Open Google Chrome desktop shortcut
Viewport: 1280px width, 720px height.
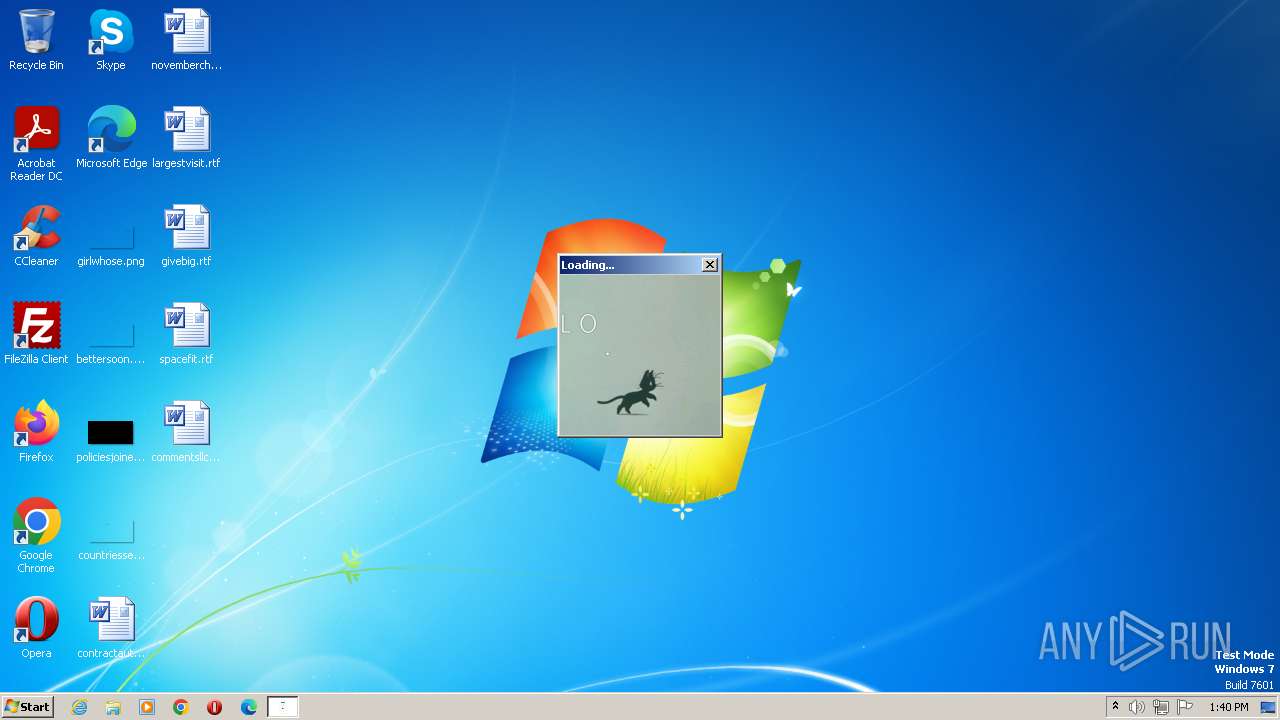(x=36, y=536)
